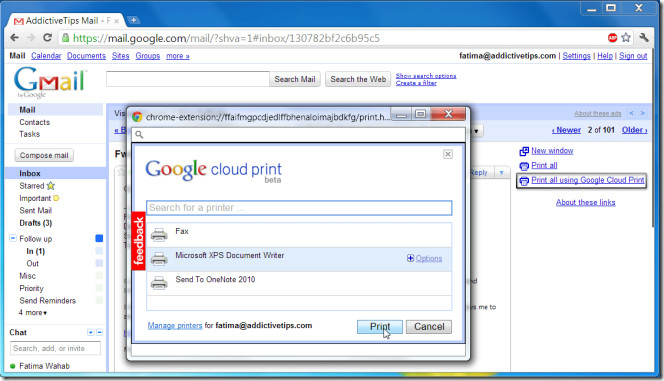The height and width of the screenshot is (381, 664).
Task: Click the next ad arrow
Action: [x=643, y=113]
